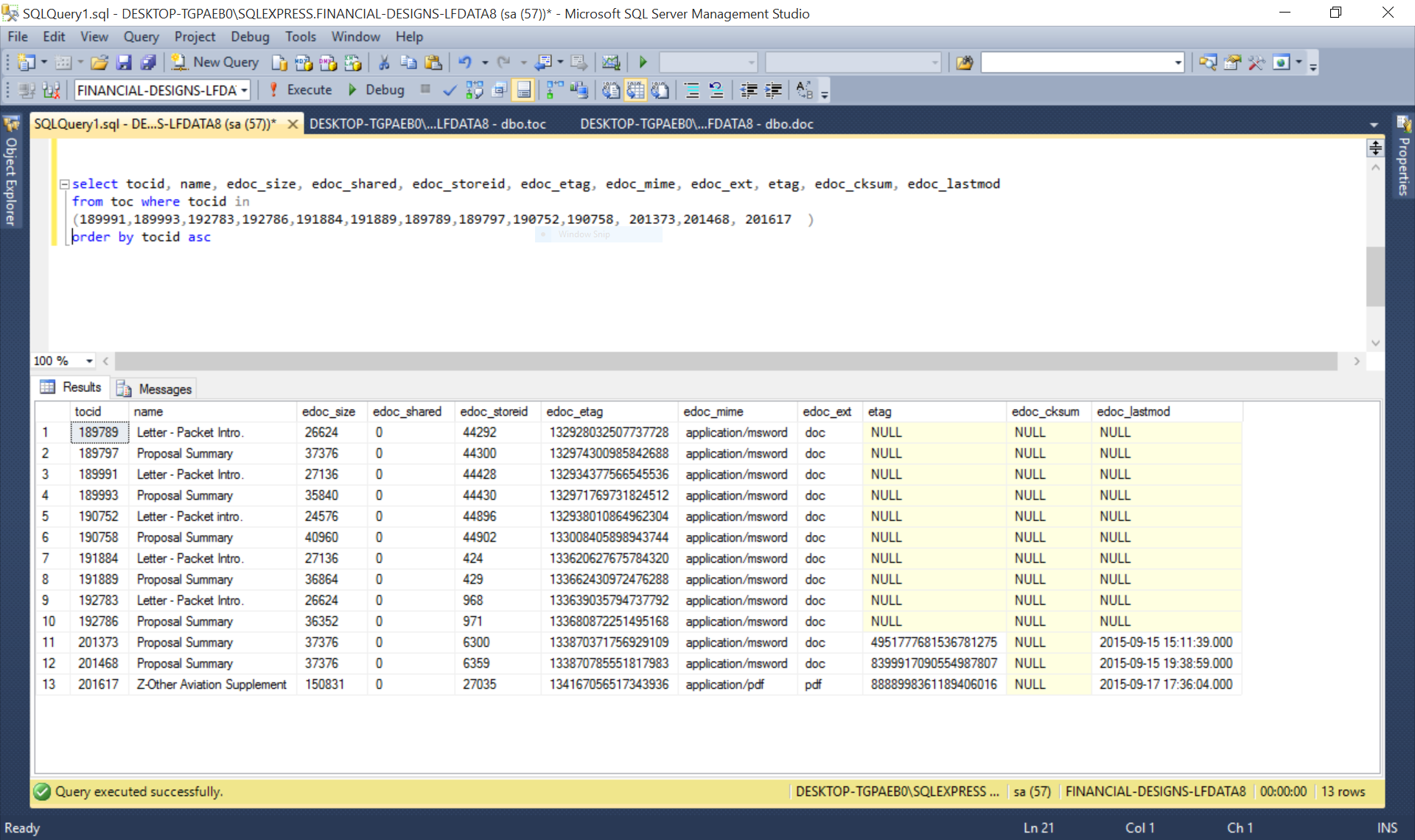Toggle Results to Text mode
1415x840 pixels.
point(610,91)
